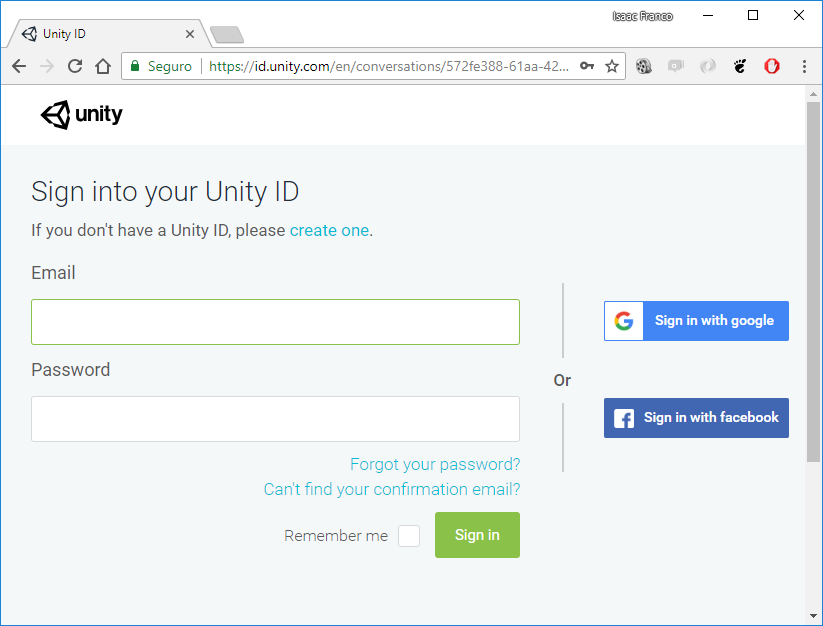Click the scrollbar down arrow

click(813, 616)
